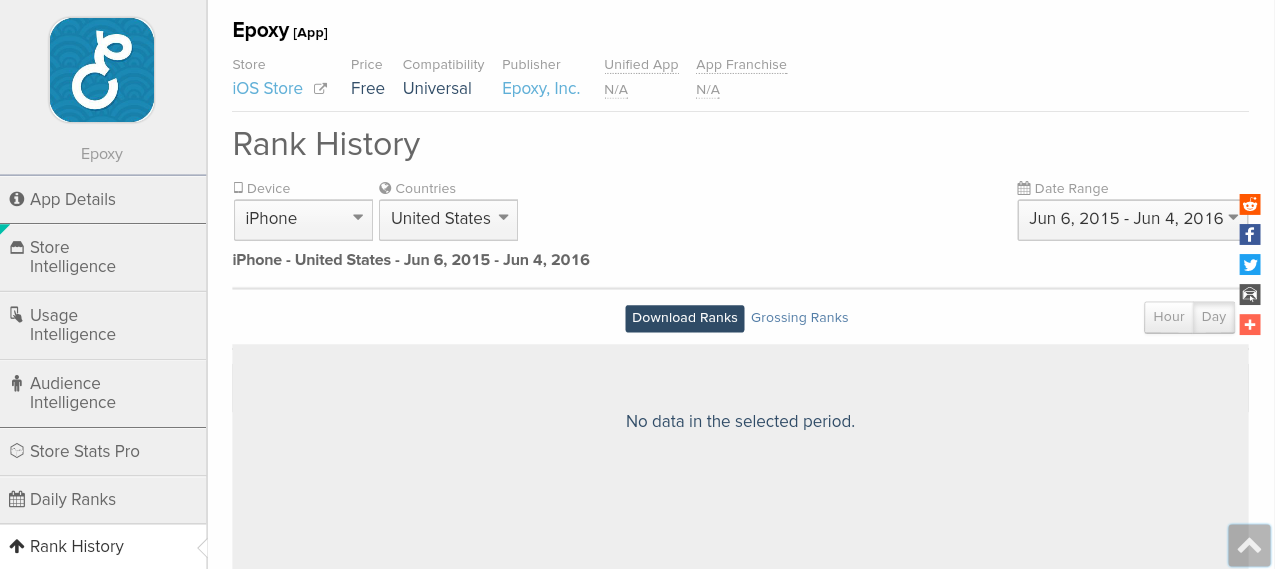Open the iPhone device dropdown

(303, 219)
